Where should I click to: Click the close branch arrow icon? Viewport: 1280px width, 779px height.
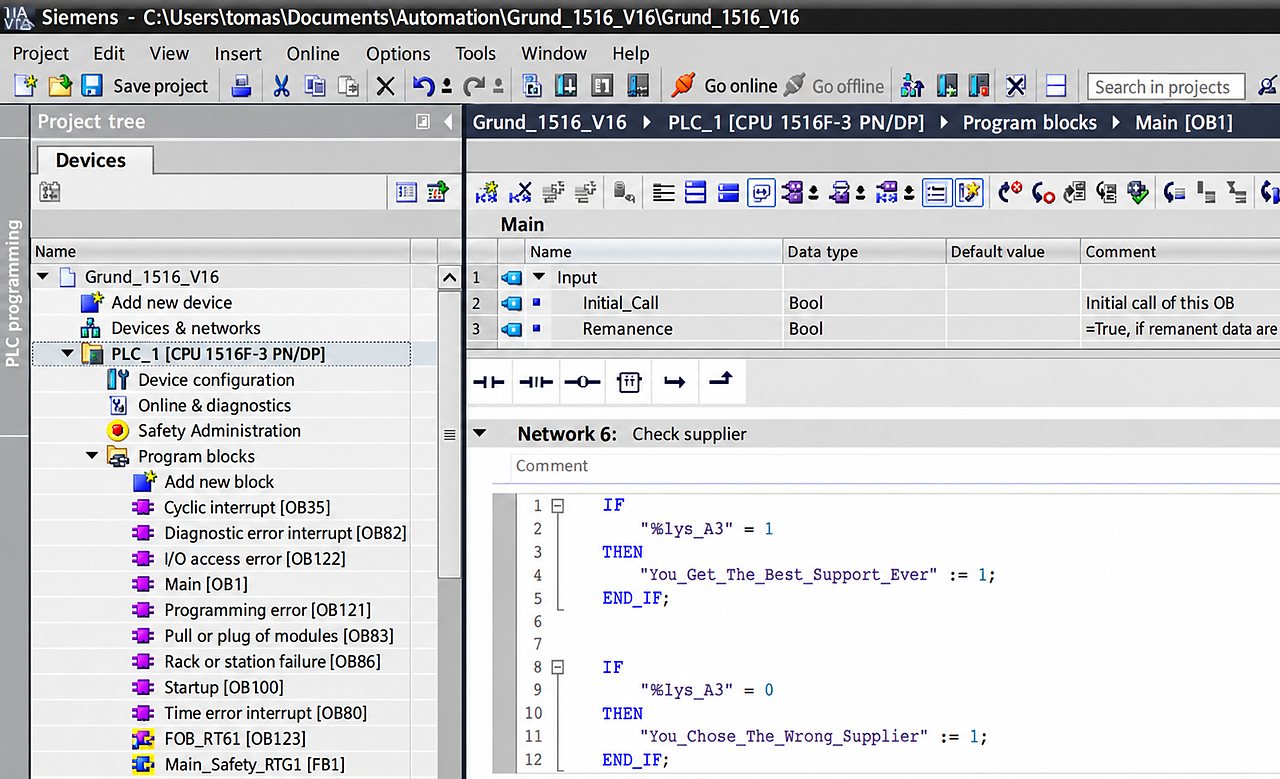721,382
